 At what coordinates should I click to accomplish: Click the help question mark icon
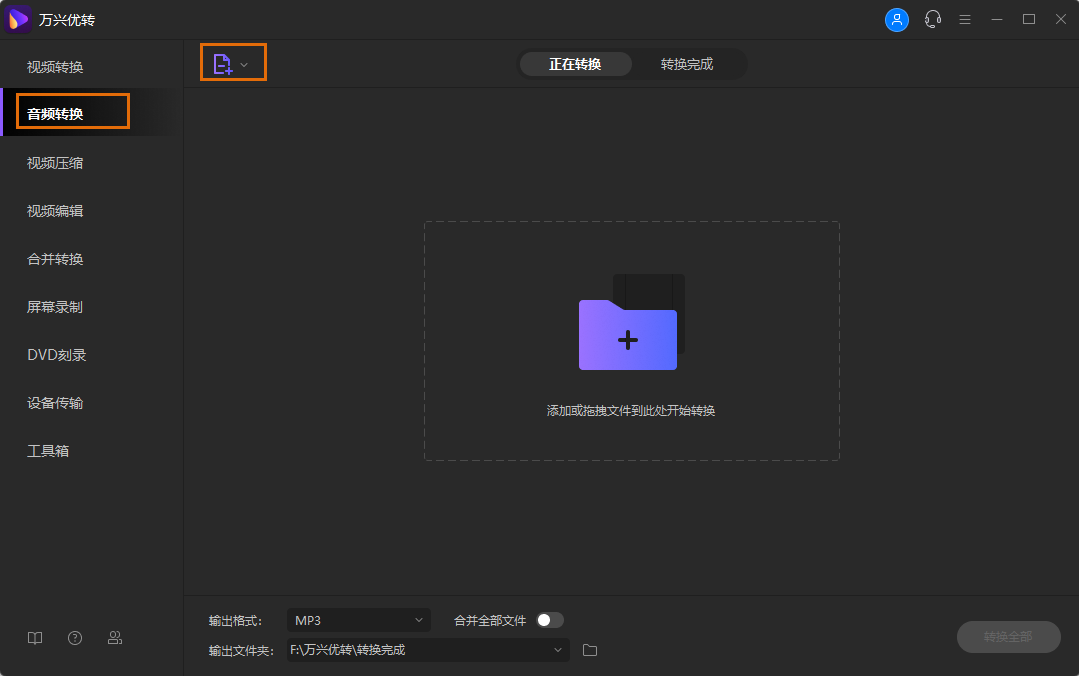[74, 637]
